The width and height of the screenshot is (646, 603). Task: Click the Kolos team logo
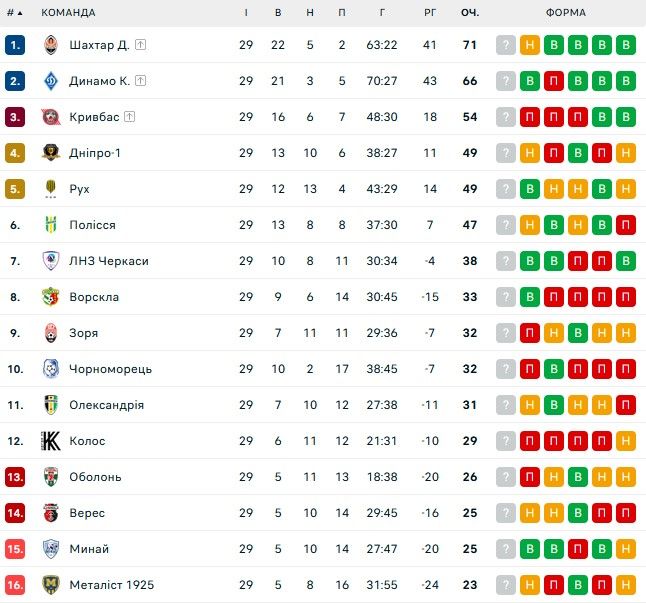[x=51, y=441]
